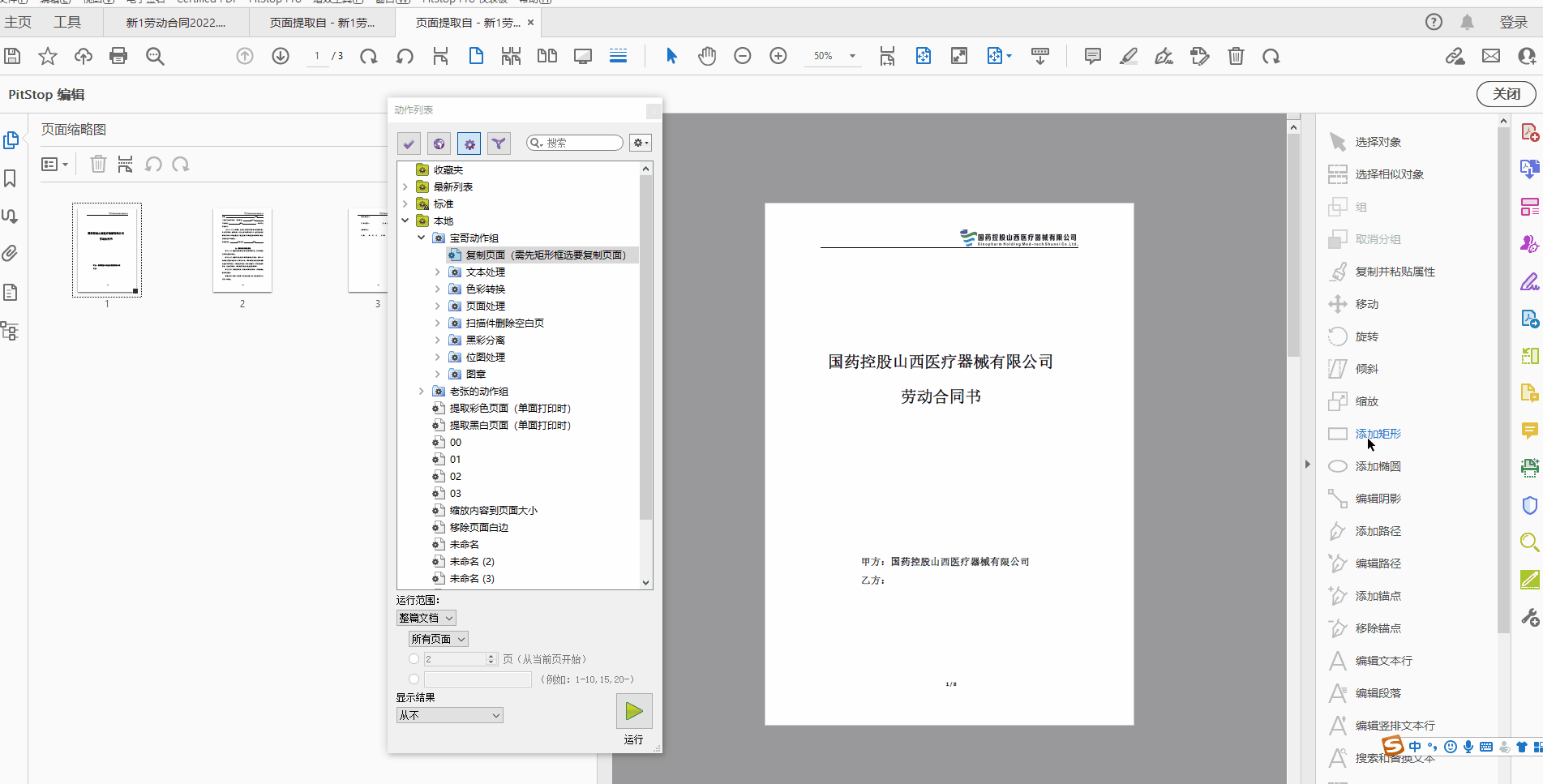Switch to tab 新1劳动合同2022
The height and width of the screenshot is (784, 1543).
click(x=174, y=23)
